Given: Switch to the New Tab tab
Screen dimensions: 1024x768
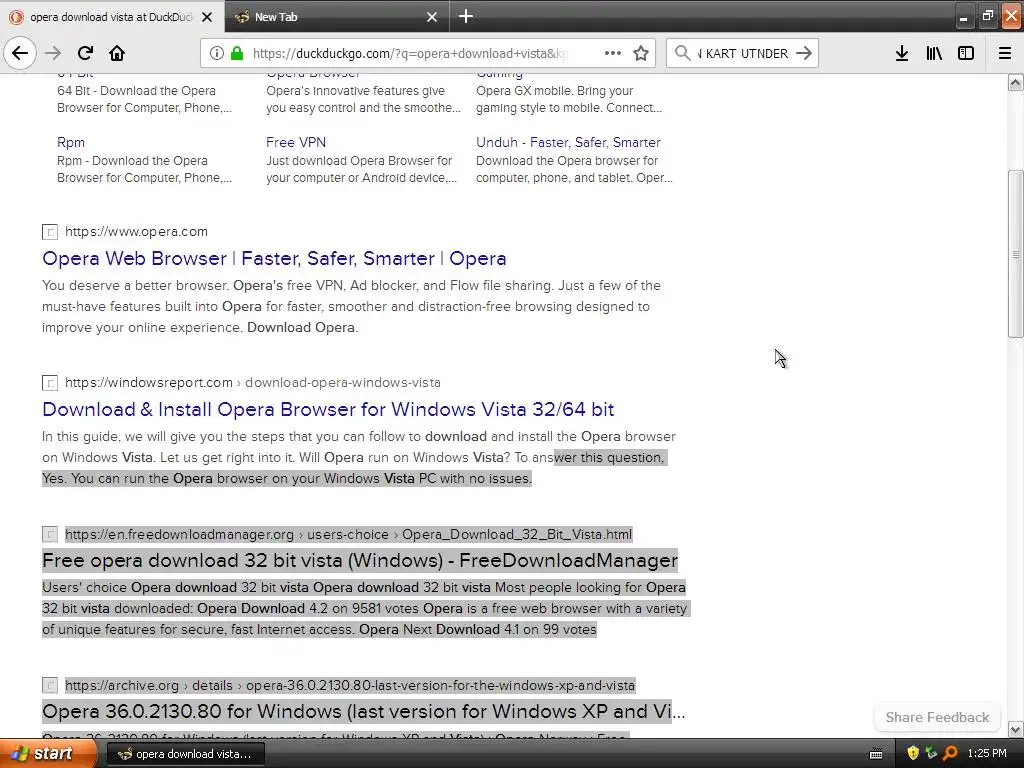Looking at the screenshot, I should [x=337, y=17].
